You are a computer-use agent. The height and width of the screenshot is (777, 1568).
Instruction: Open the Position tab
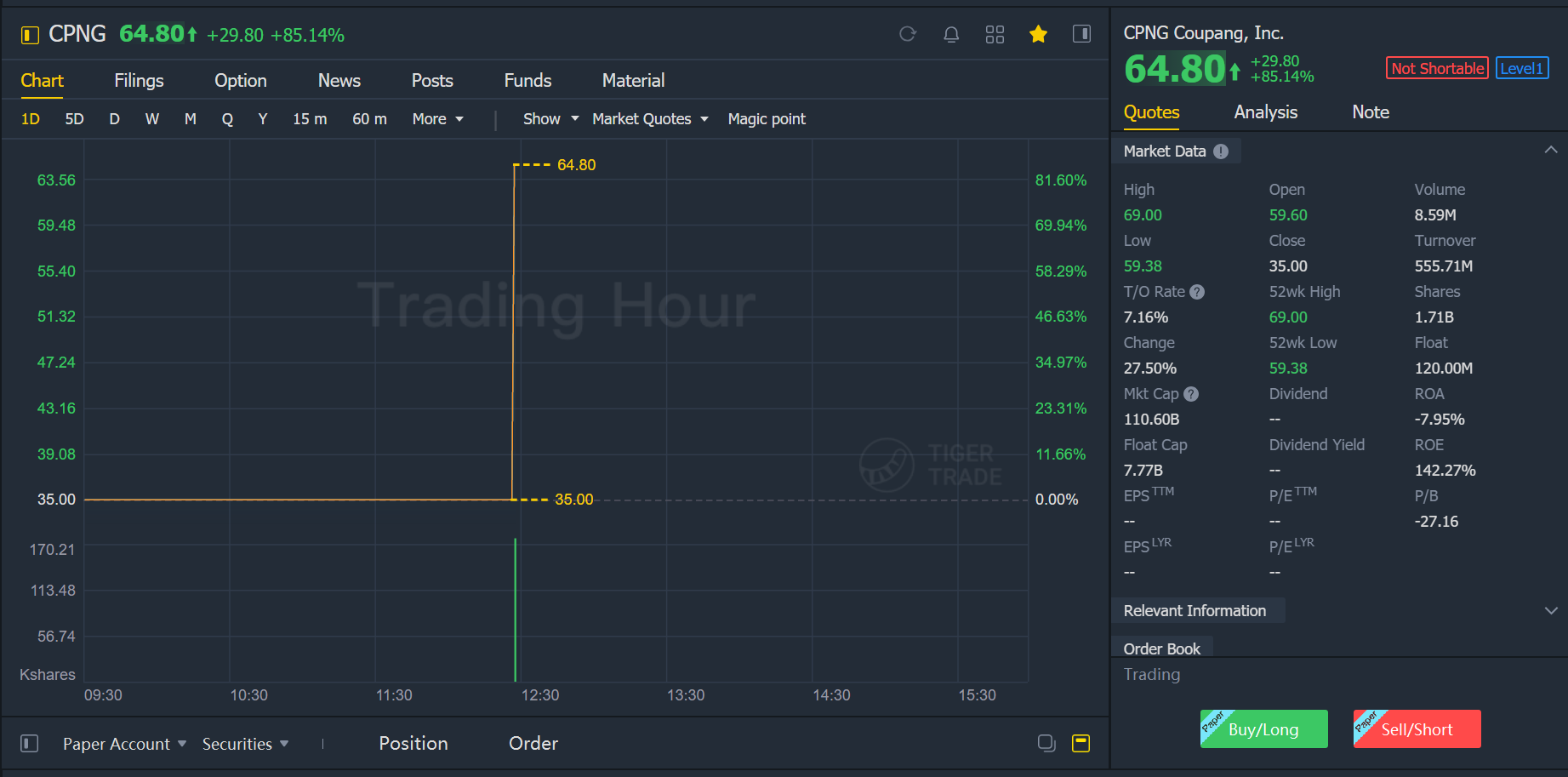[413, 744]
